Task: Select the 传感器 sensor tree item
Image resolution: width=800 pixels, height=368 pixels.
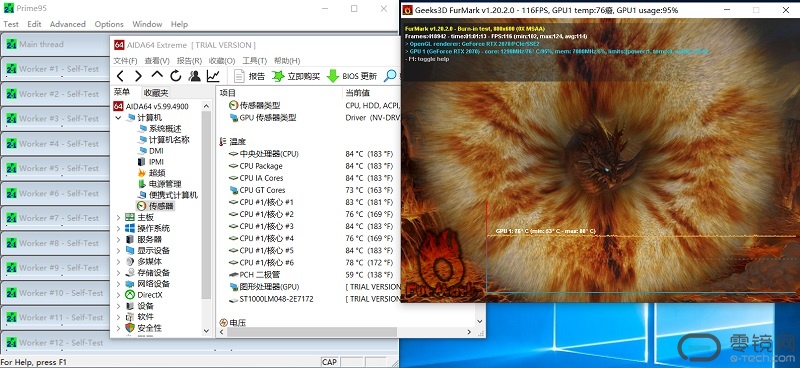Action: [156, 206]
